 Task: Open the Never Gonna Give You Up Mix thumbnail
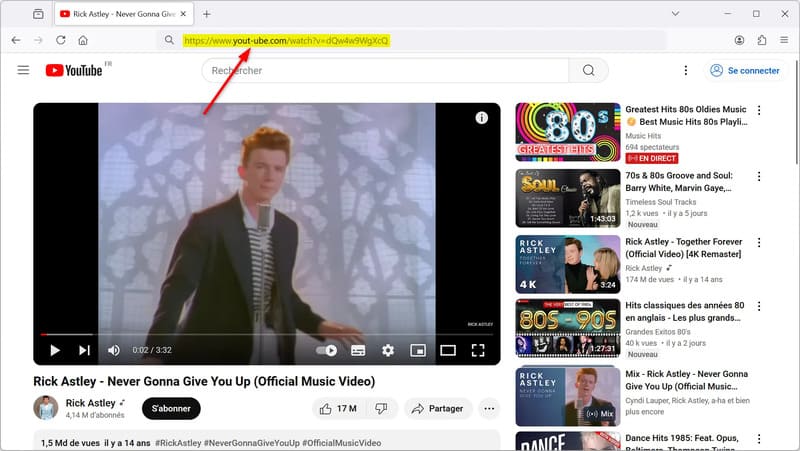(x=568, y=396)
